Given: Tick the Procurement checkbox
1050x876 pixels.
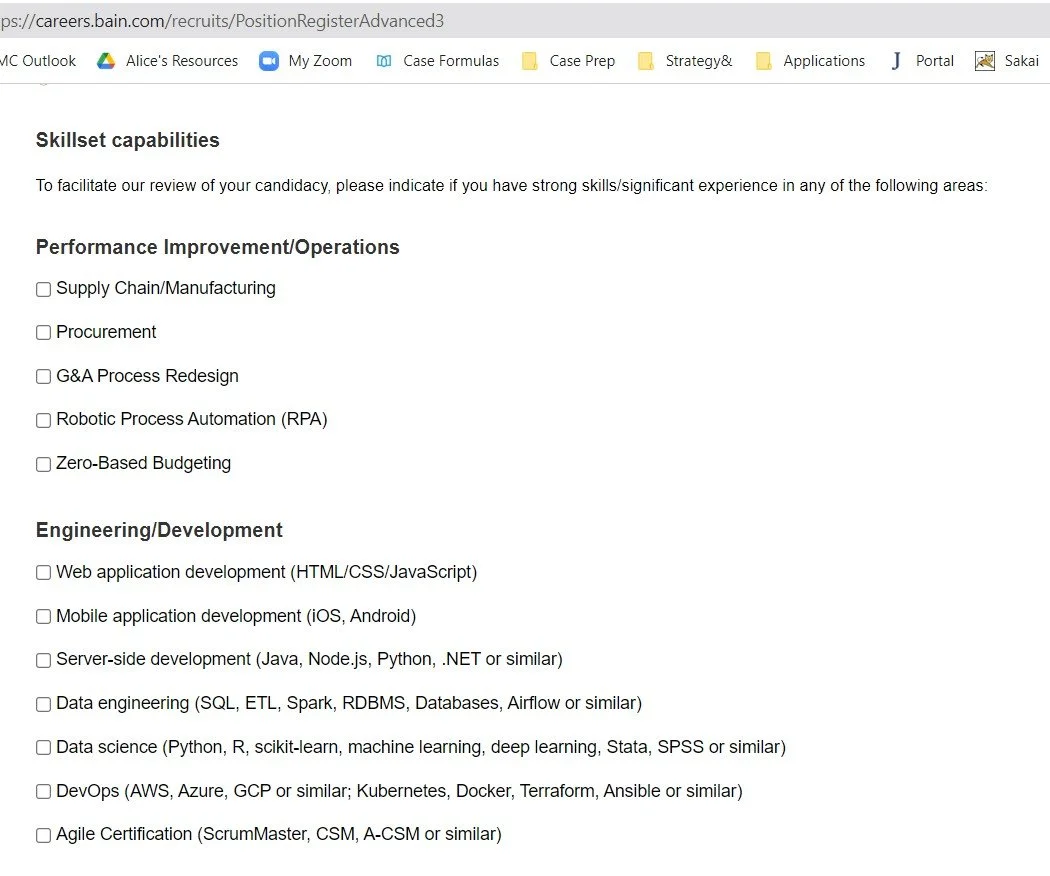Looking at the screenshot, I should tap(44, 333).
